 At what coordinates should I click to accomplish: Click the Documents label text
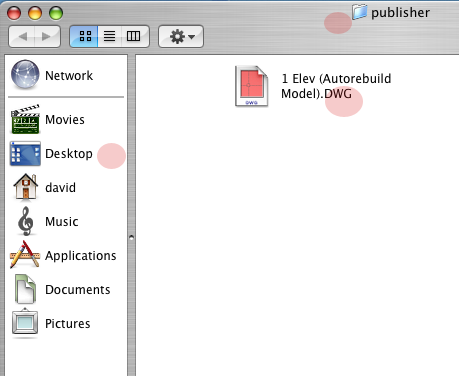78,289
